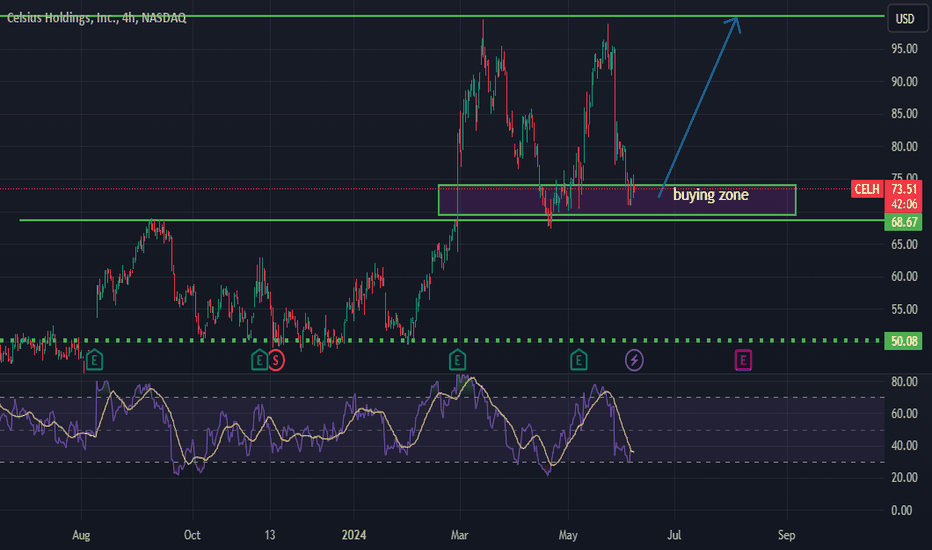The height and width of the screenshot is (550, 932).
Task: Click 85.00 on the price scale
Action: pos(904,114)
